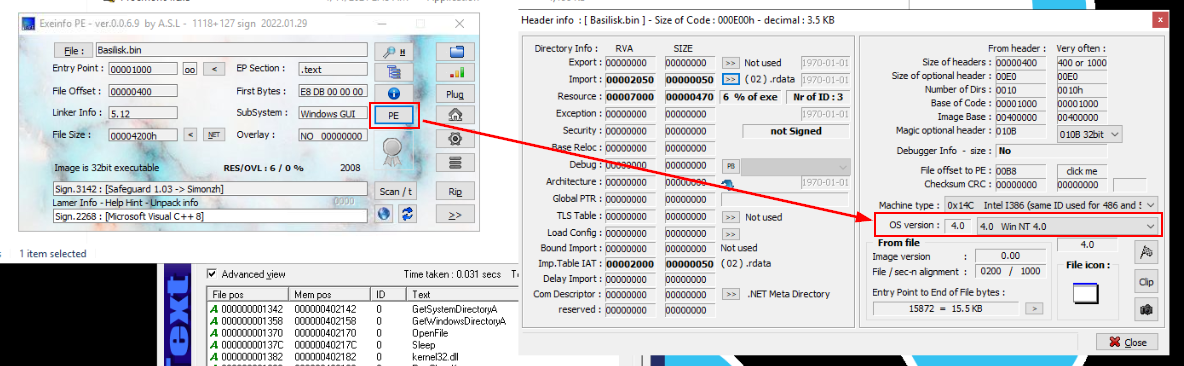Click the Clip button
The width and height of the screenshot is (1184, 366).
click(1146, 282)
